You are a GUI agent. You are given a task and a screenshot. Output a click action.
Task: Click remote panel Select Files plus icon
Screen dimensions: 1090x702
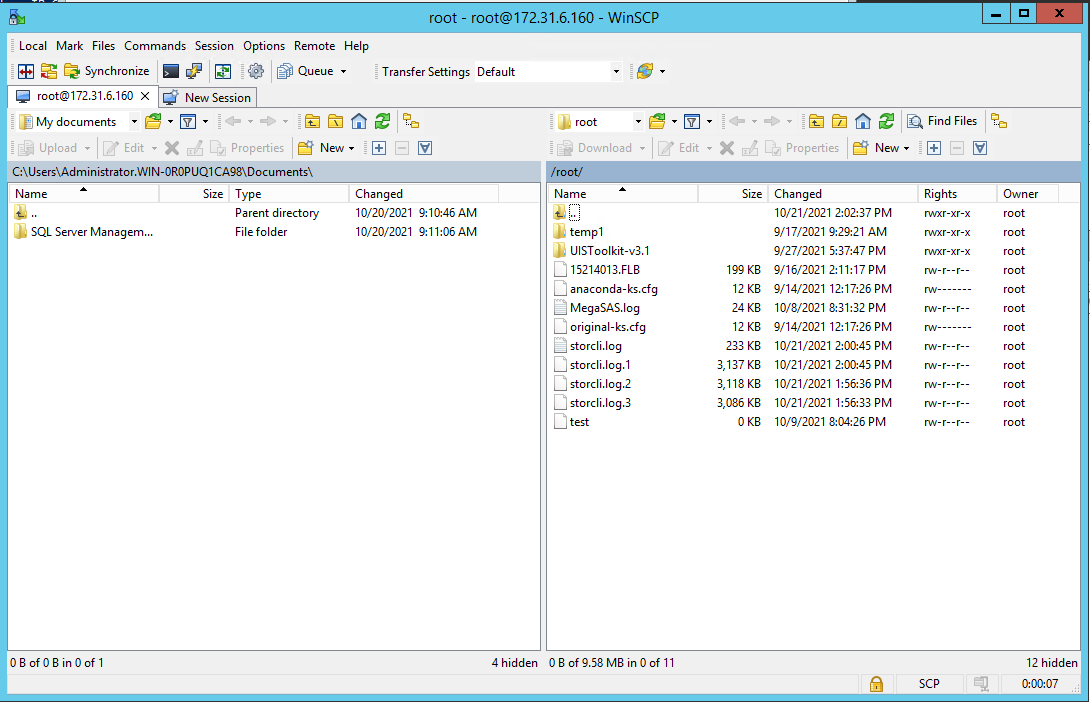point(934,147)
